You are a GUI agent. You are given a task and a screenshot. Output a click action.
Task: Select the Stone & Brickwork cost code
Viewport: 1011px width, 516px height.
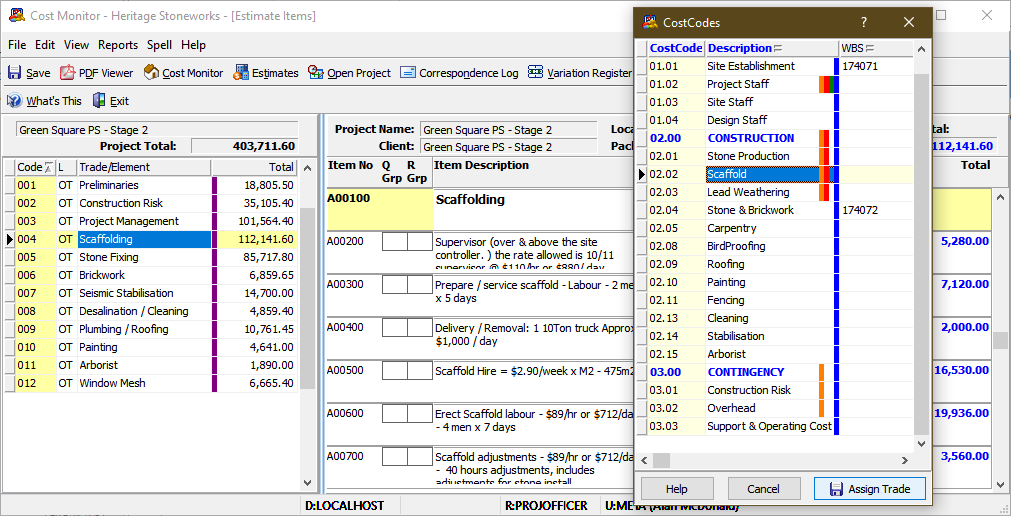775,210
